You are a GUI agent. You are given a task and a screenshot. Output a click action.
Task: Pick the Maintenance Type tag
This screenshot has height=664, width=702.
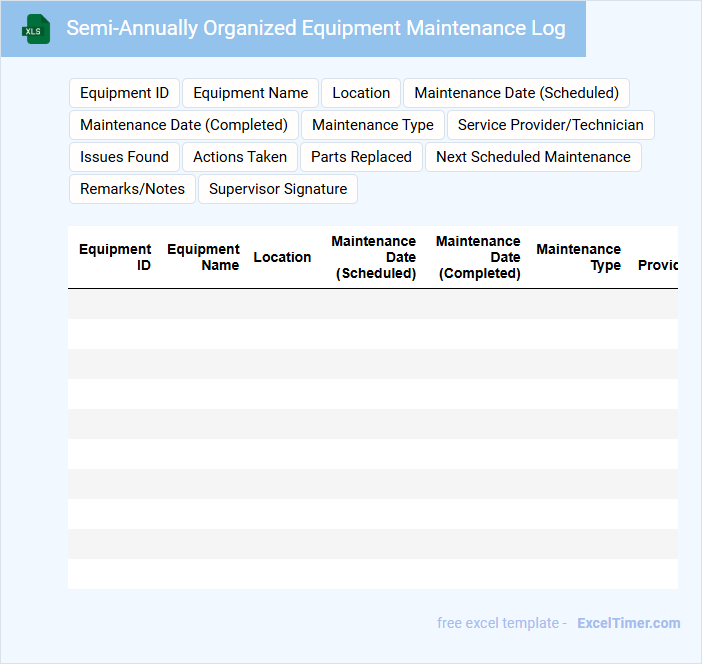(x=373, y=125)
